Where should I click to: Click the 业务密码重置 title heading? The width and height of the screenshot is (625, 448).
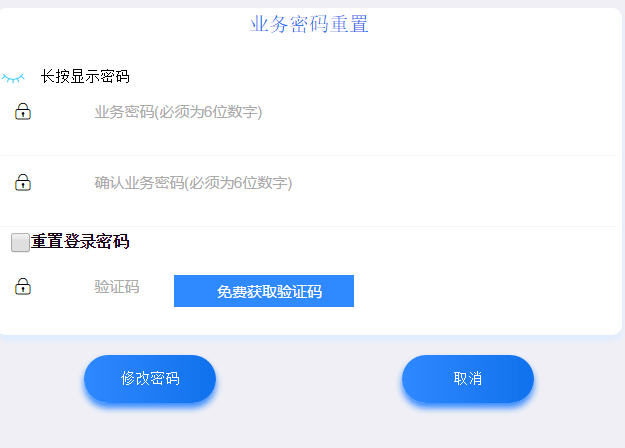[310, 24]
